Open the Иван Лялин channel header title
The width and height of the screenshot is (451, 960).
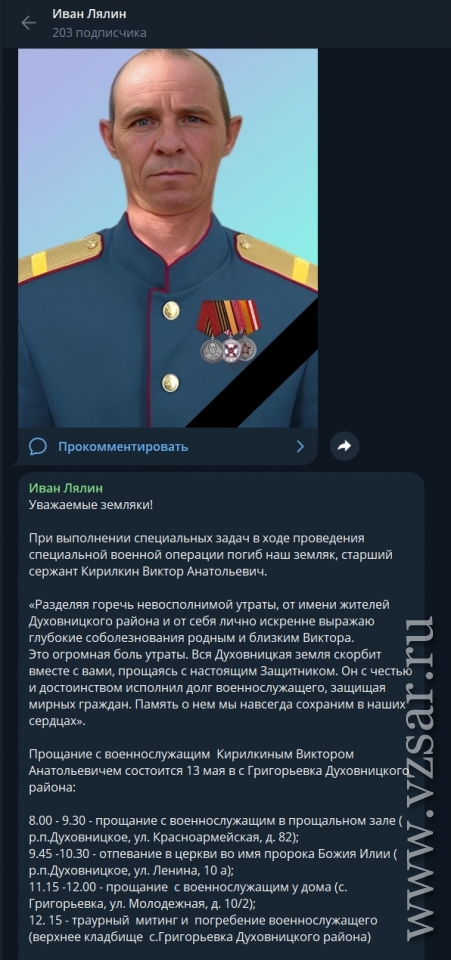click(89, 14)
